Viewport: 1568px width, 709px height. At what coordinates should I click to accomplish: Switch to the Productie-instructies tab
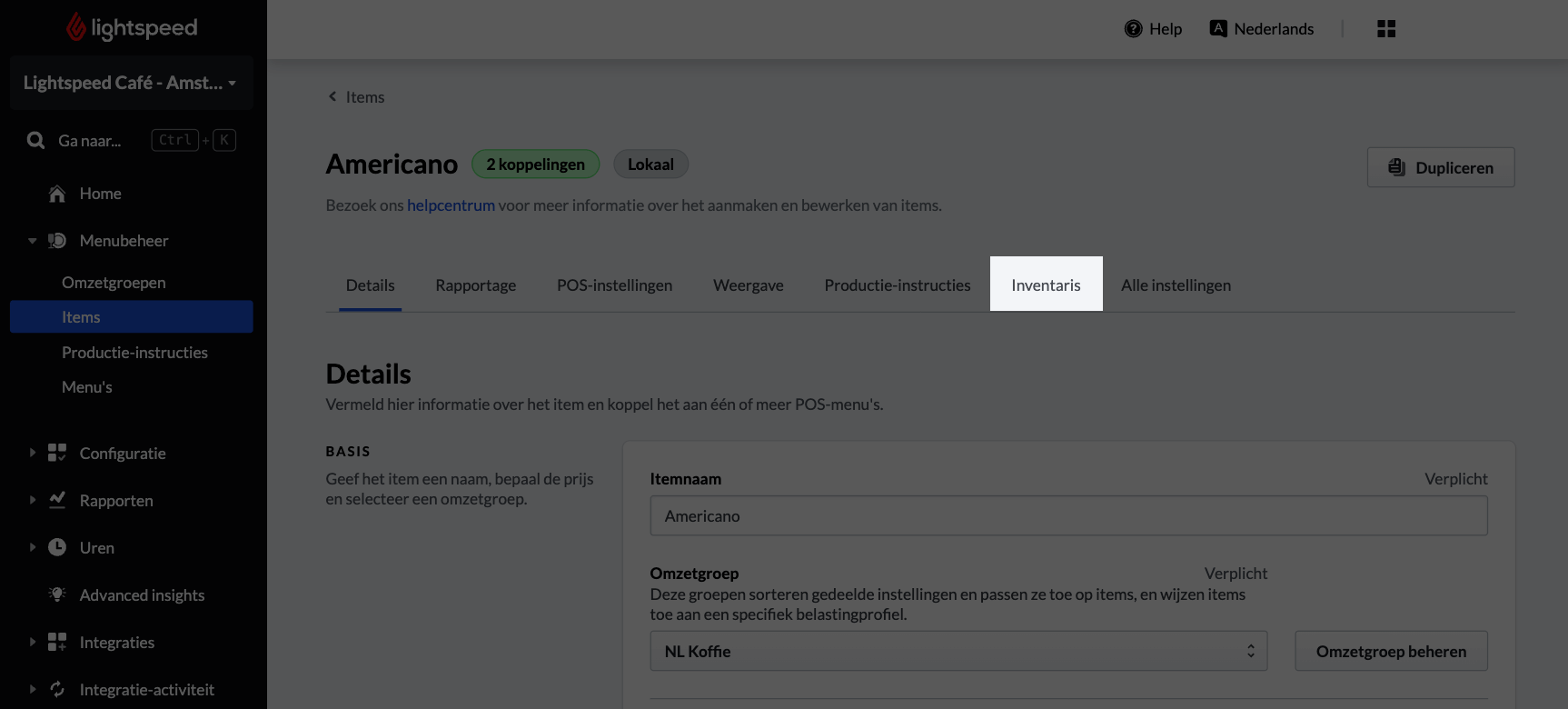[x=898, y=285]
